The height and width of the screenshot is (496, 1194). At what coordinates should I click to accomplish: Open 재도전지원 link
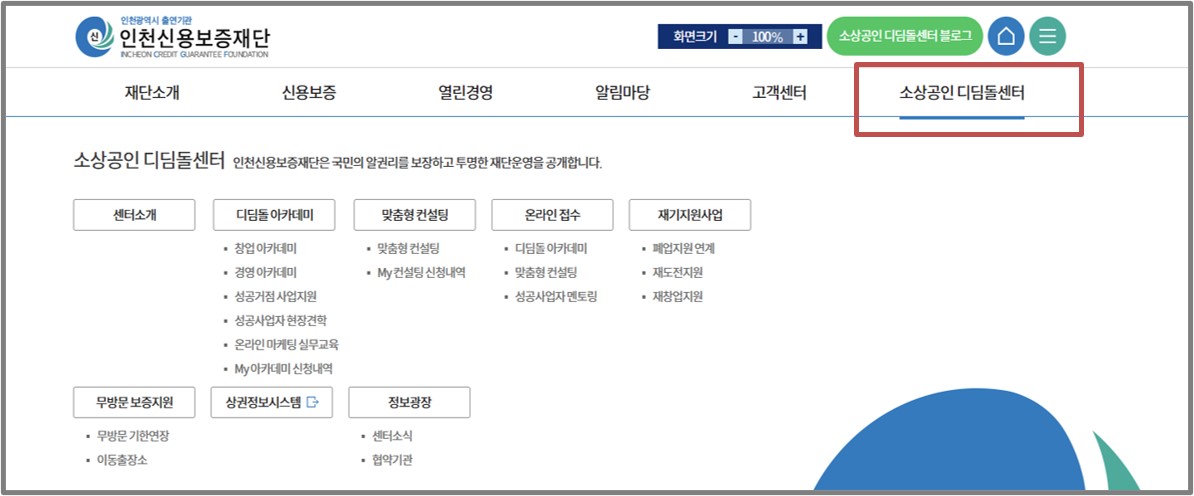[x=678, y=272]
